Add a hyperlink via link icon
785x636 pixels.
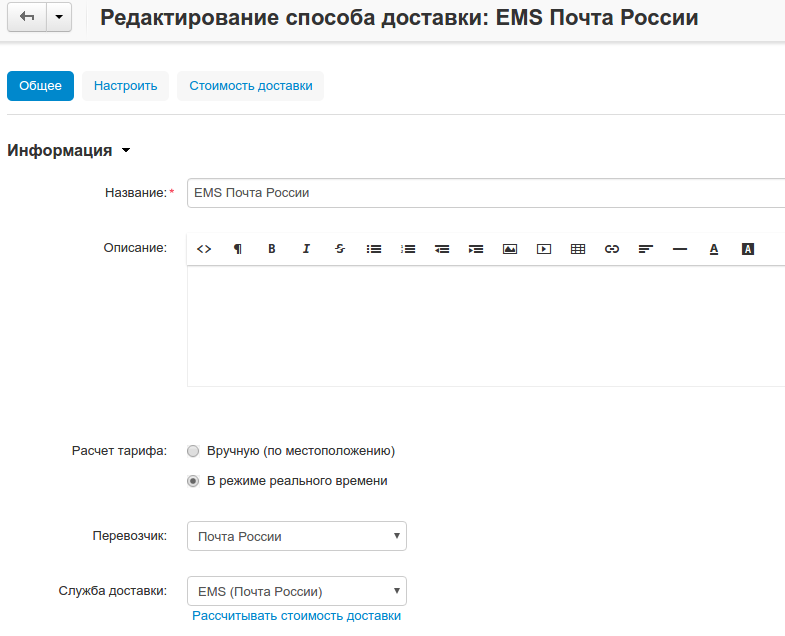coord(612,249)
